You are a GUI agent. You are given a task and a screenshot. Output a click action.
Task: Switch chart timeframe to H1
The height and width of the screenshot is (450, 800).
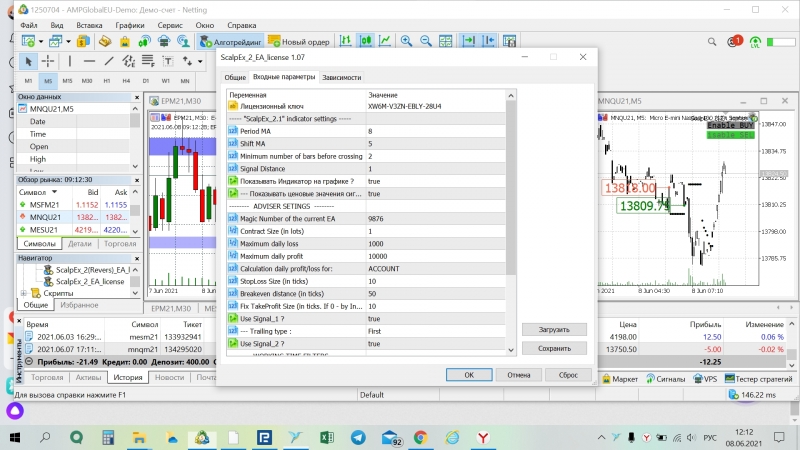(106, 80)
